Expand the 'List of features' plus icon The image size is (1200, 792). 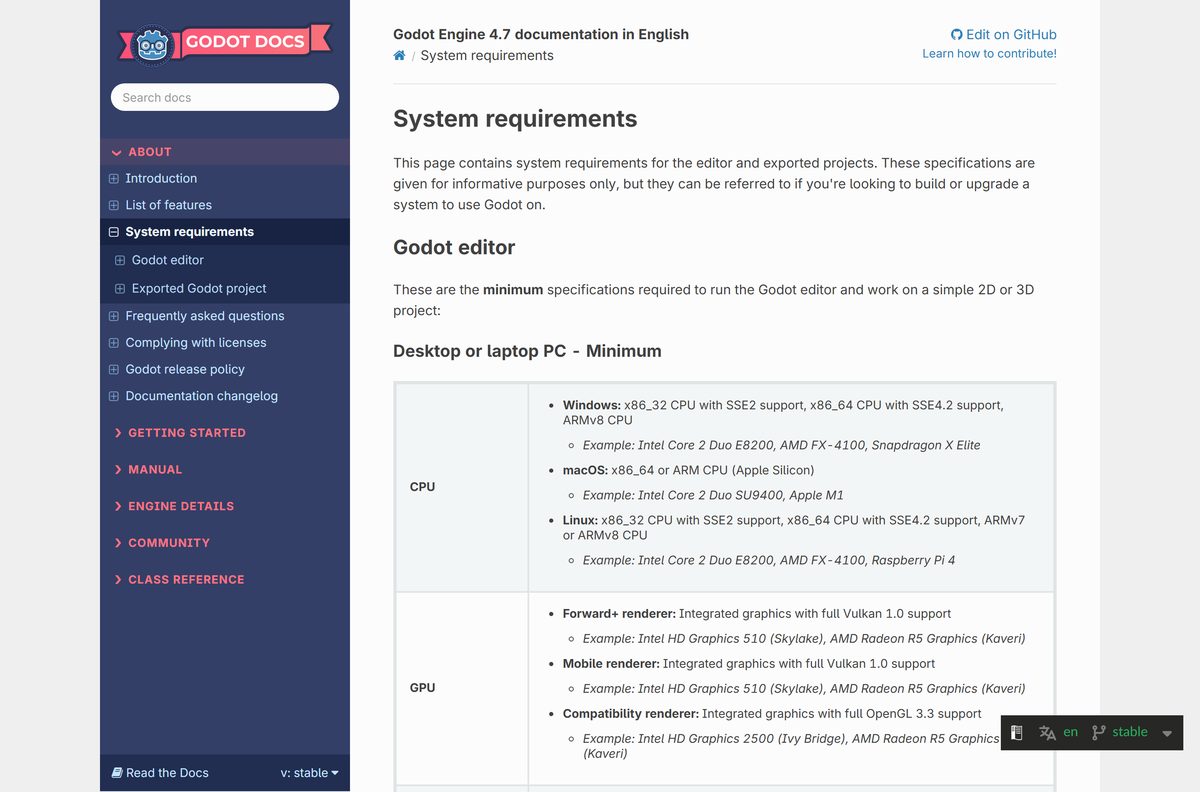(x=114, y=206)
